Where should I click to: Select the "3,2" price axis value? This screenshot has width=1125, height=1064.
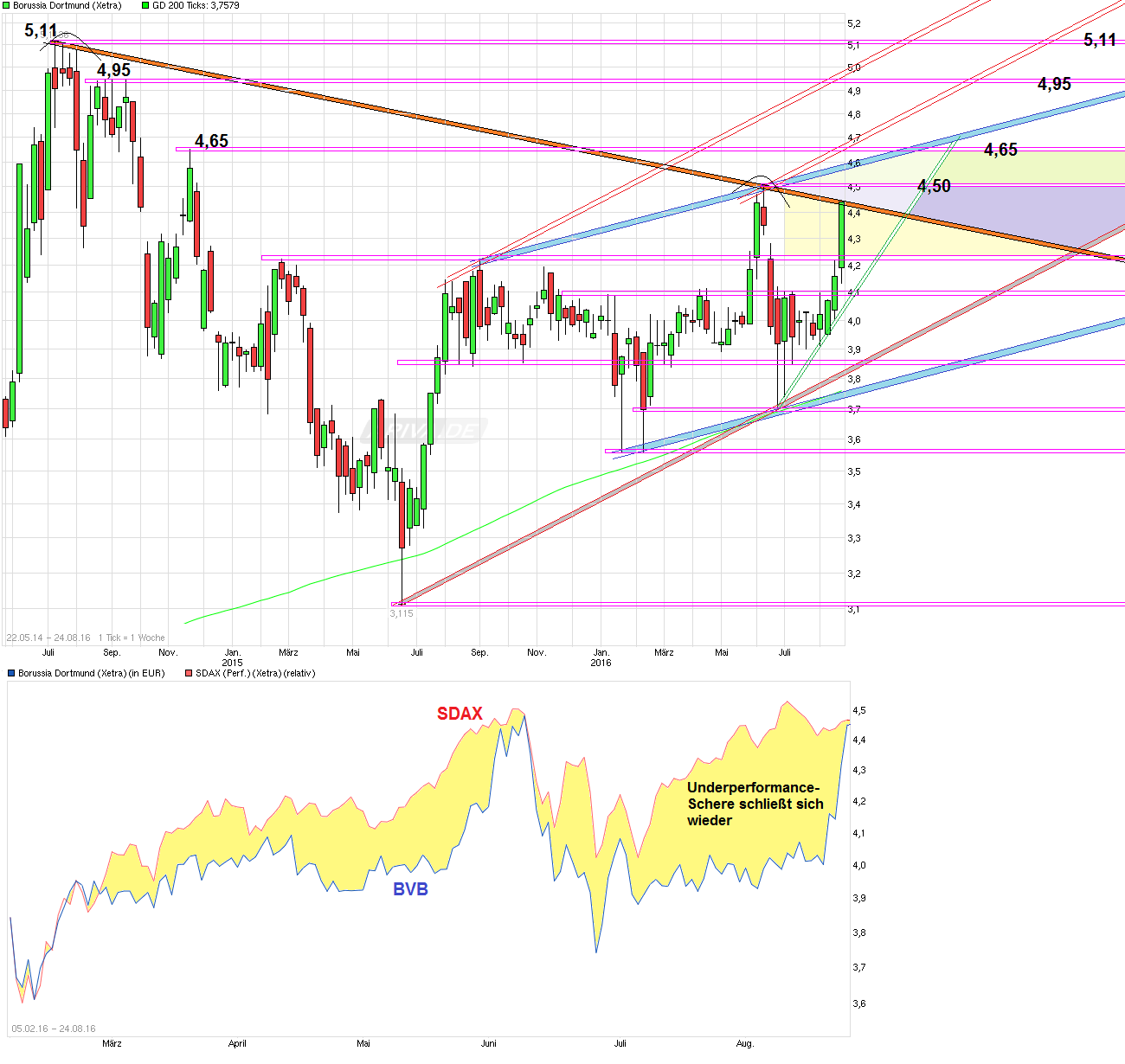pyautogui.click(x=854, y=574)
